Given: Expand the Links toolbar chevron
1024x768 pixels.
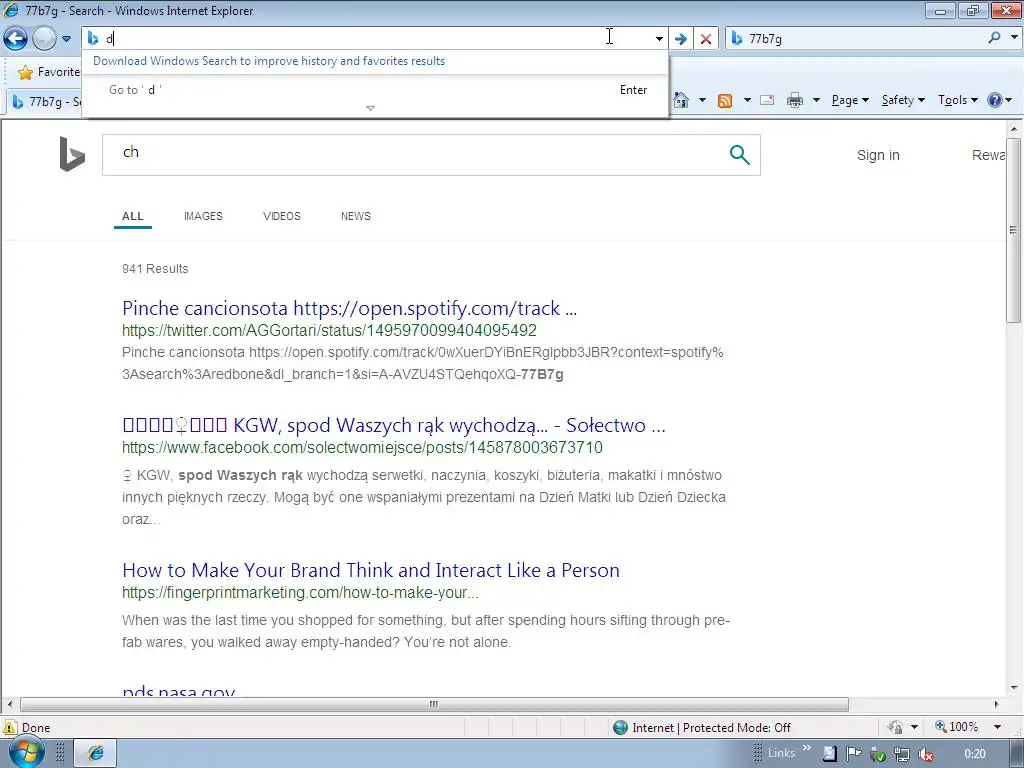Looking at the screenshot, I should pyautogui.click(x=807, y=748).
